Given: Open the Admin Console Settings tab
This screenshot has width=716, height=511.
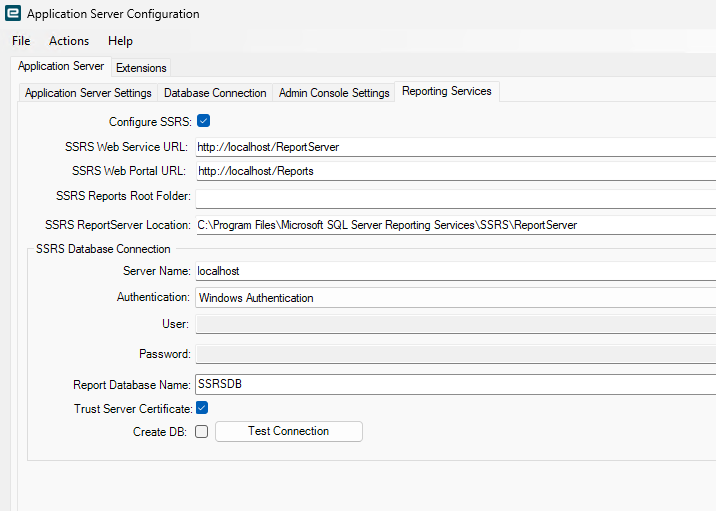Looking at the screenshot, I should (334, 93).
